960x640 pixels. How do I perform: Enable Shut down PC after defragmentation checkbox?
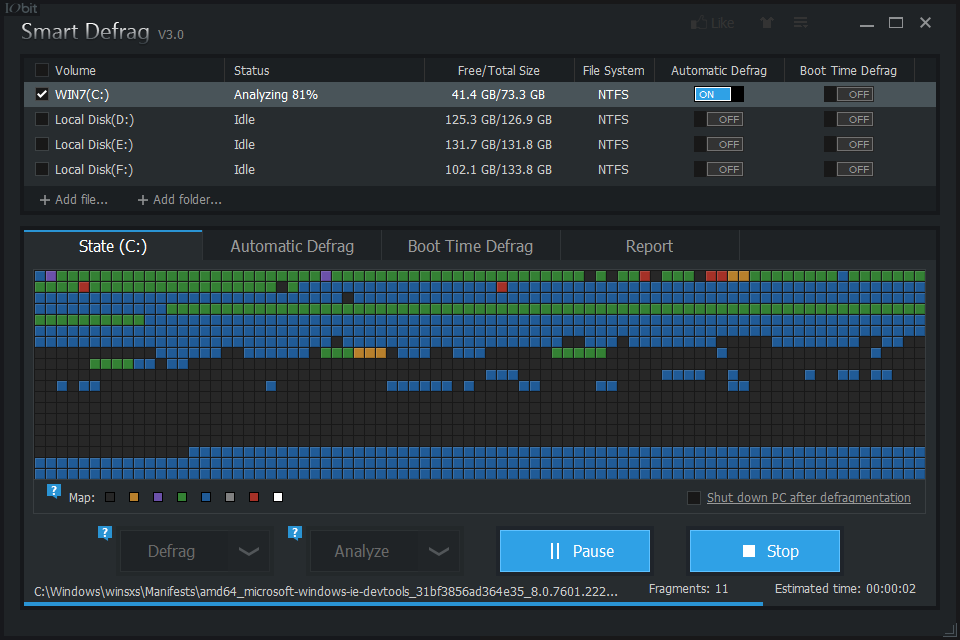[694, 498]
